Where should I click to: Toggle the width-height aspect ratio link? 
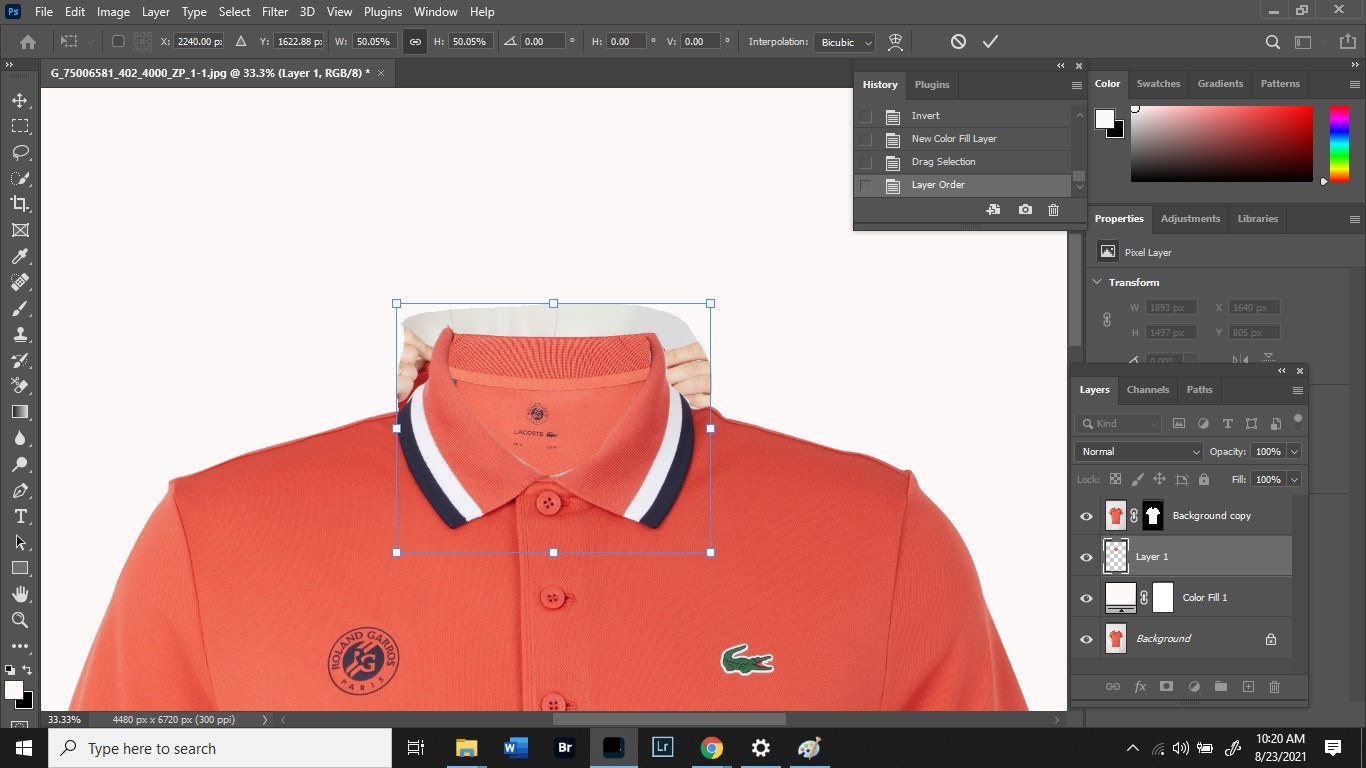pos(415,42)
